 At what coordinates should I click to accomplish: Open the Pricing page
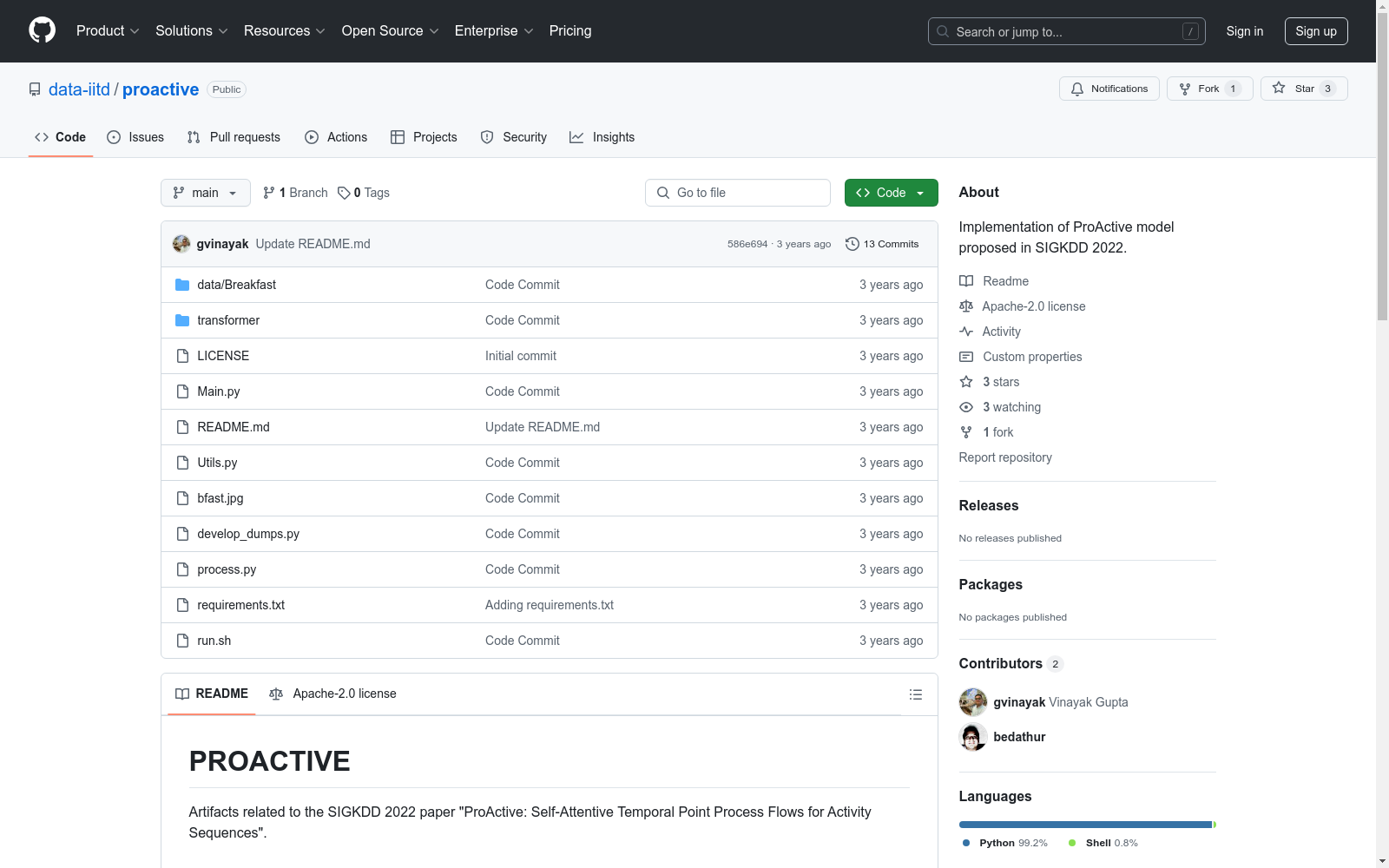click(570, 31)
